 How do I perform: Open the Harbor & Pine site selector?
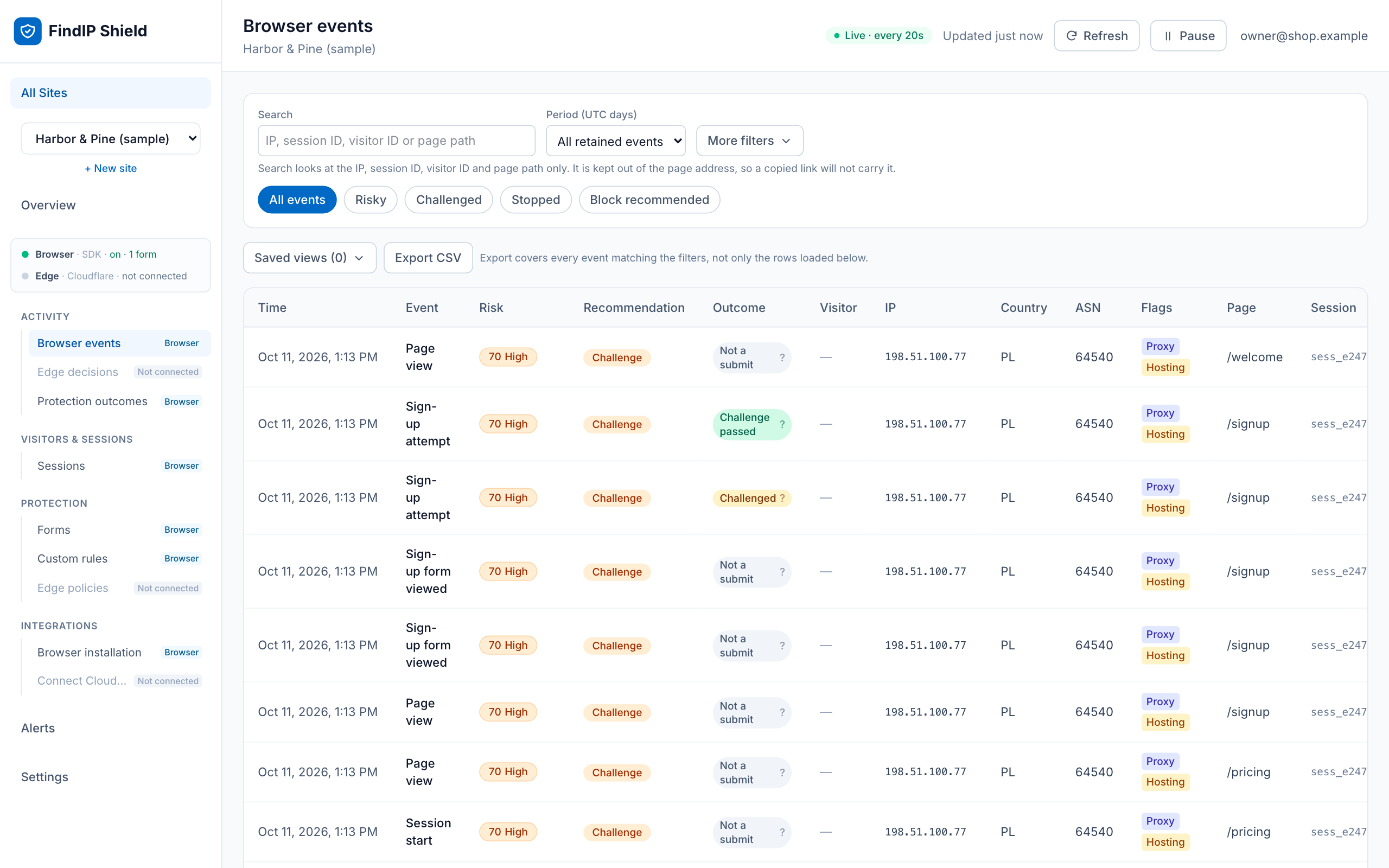111,139
